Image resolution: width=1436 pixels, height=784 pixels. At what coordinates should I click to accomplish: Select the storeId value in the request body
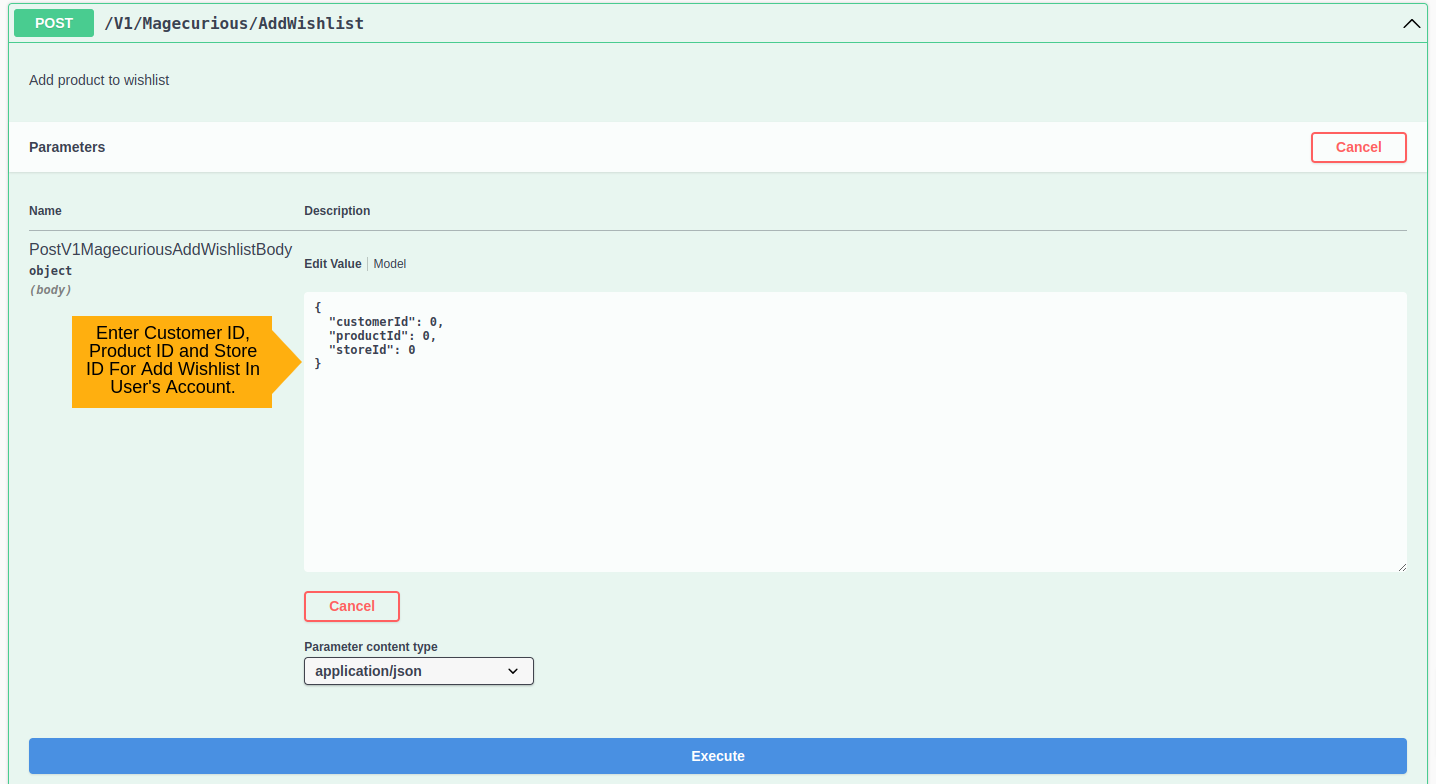(411, 349)
